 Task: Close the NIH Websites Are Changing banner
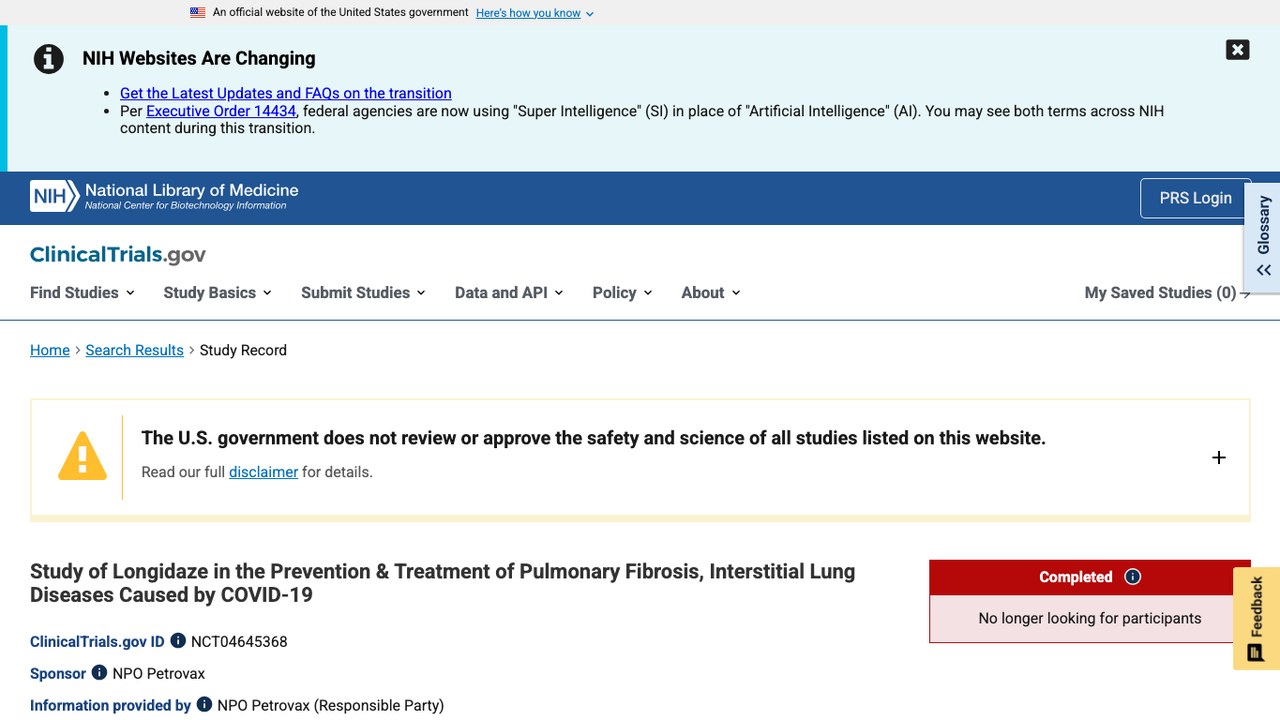point(1238,50)
